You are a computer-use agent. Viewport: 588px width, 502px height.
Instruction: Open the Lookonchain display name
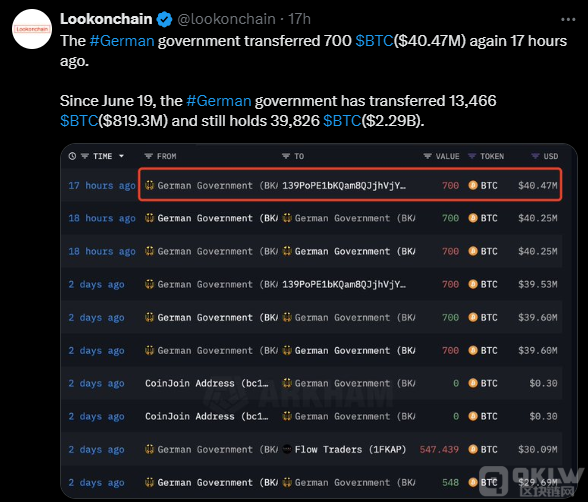[106, 19]
